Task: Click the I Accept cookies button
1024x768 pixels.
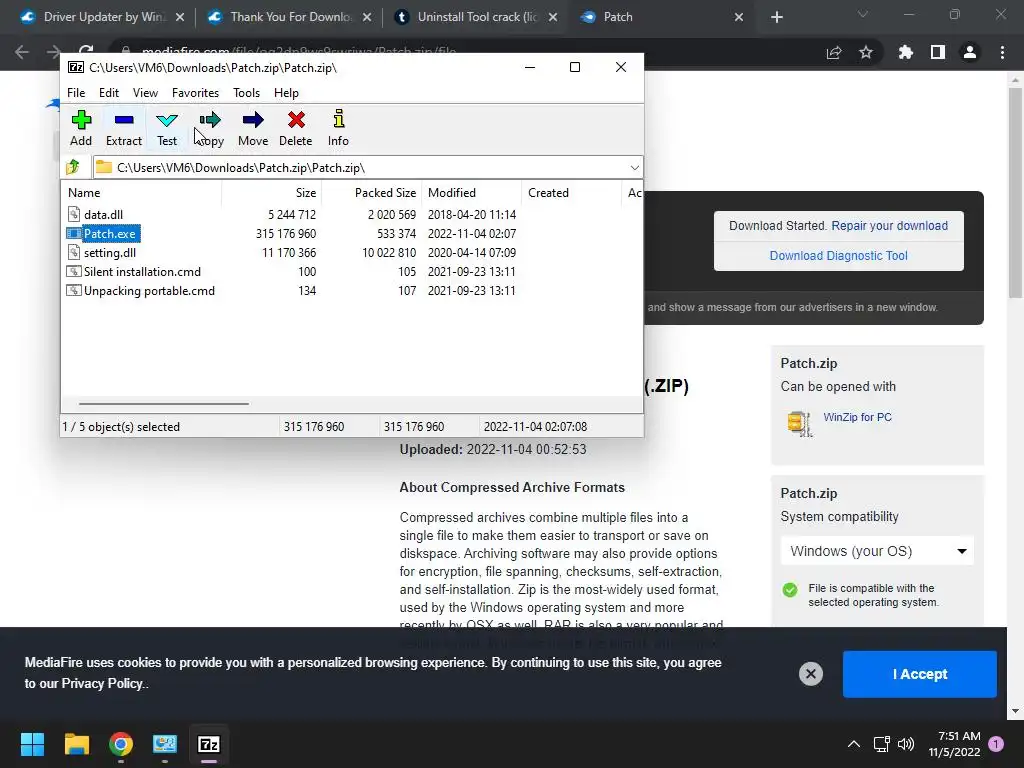Action: point(920,674)
